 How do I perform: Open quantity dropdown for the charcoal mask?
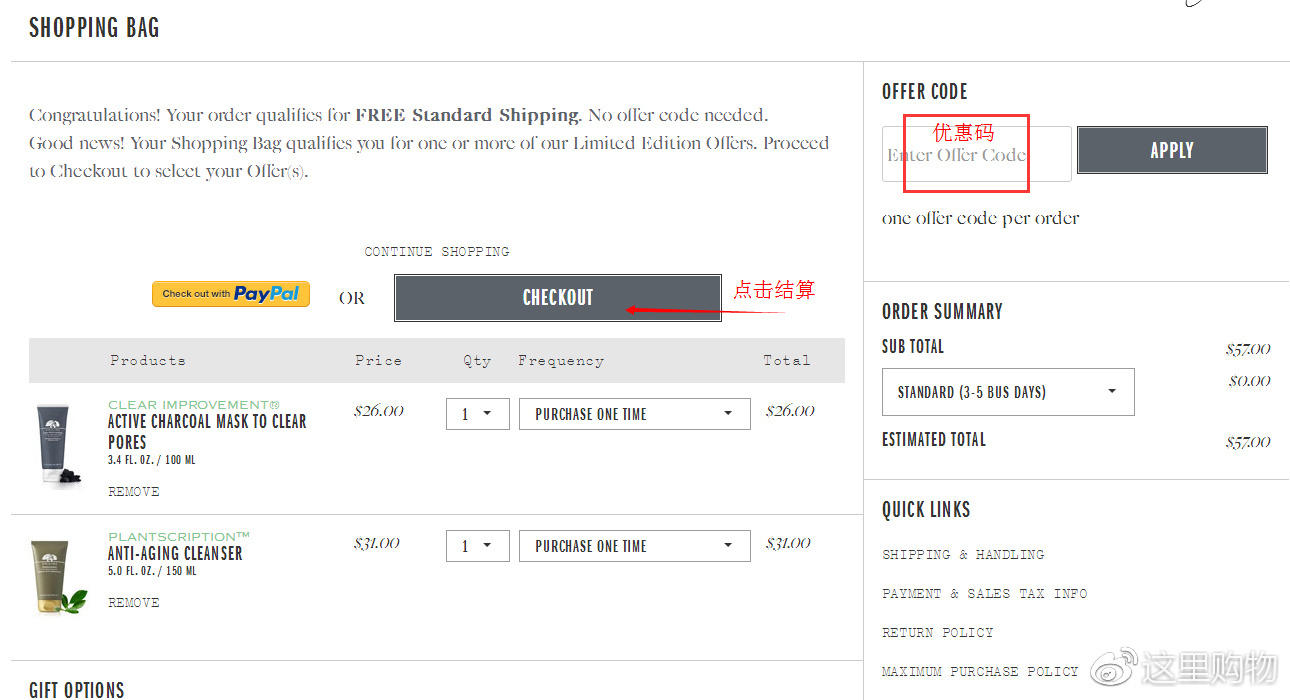click(x=478, y=414)
